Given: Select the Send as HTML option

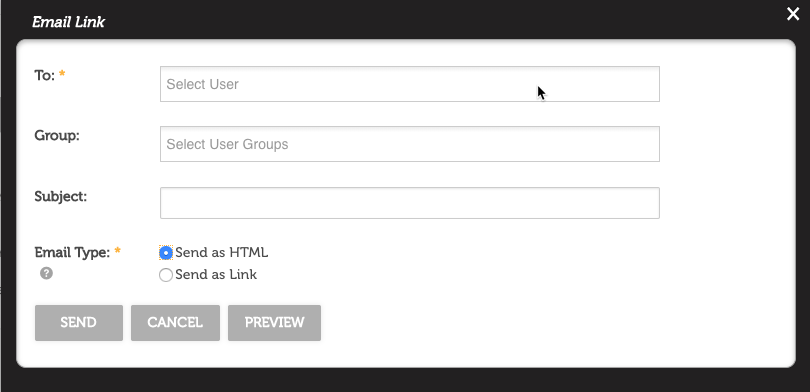Looking at the screenshot, I should tap(166, 253).
